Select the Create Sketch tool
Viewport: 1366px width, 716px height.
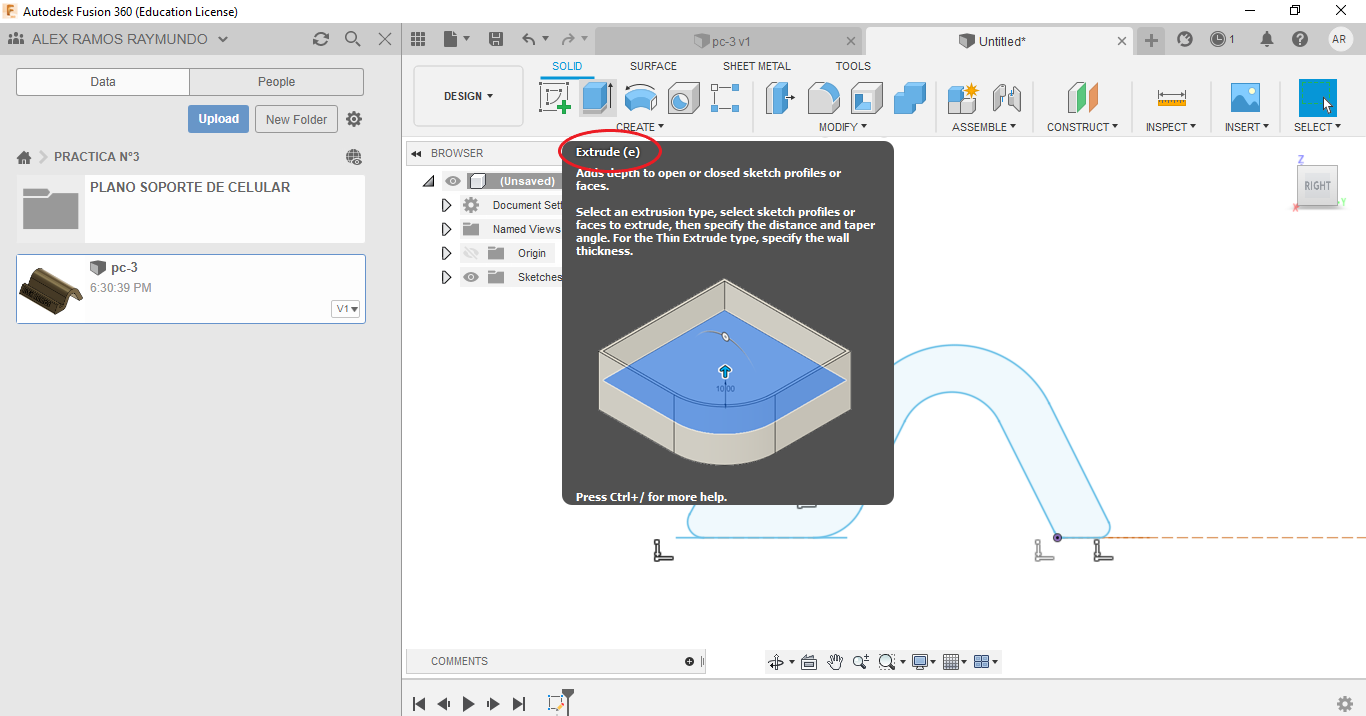[x=555, y=98]
